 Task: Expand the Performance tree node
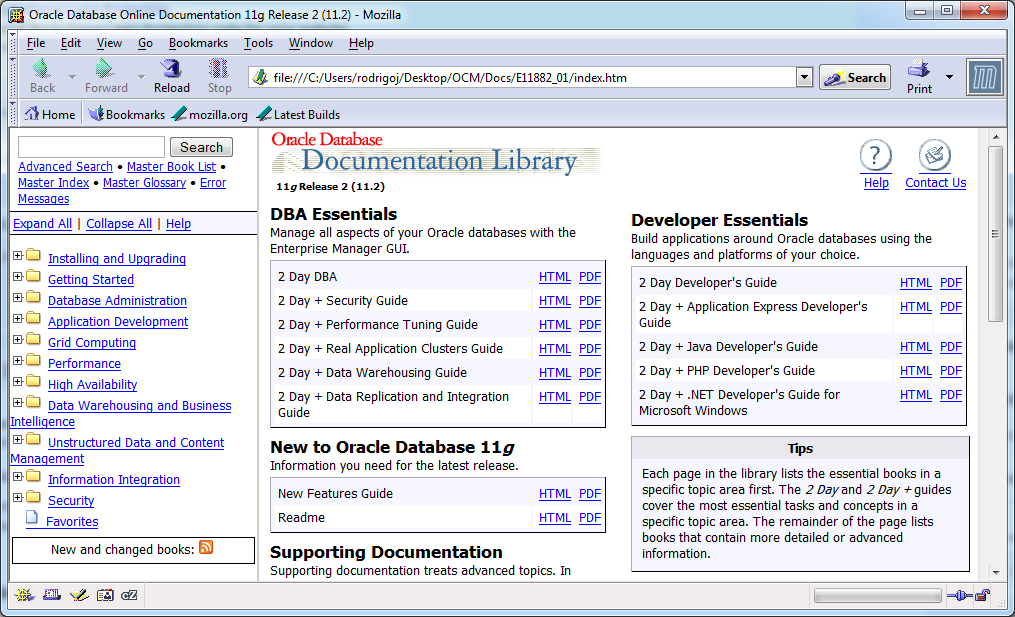pyautogui.click(x=18, y=361)
